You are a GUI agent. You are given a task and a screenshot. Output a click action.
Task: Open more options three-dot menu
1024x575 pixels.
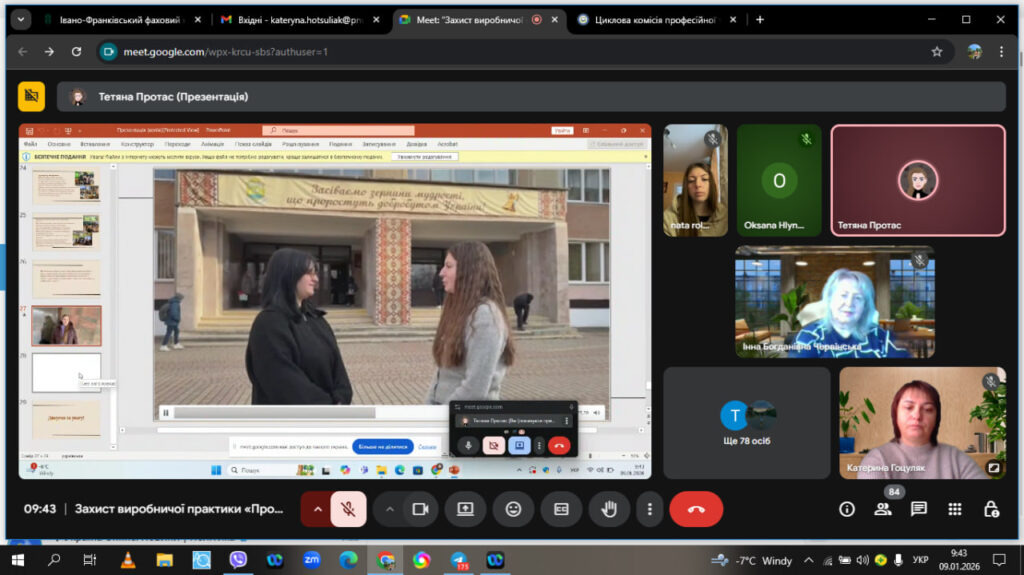tap(649, 509)
